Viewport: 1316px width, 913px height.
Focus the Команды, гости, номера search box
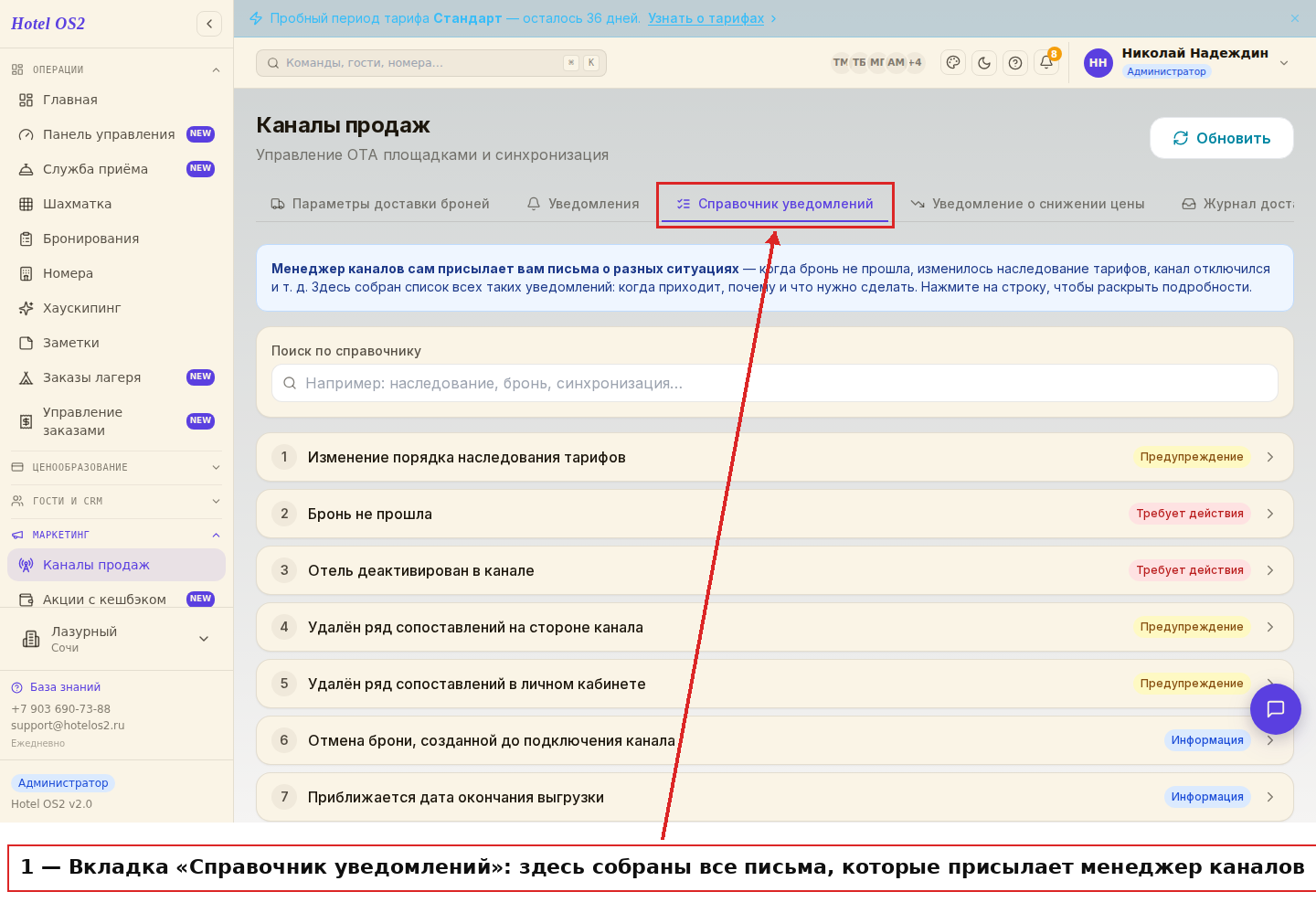click(431, 63)
